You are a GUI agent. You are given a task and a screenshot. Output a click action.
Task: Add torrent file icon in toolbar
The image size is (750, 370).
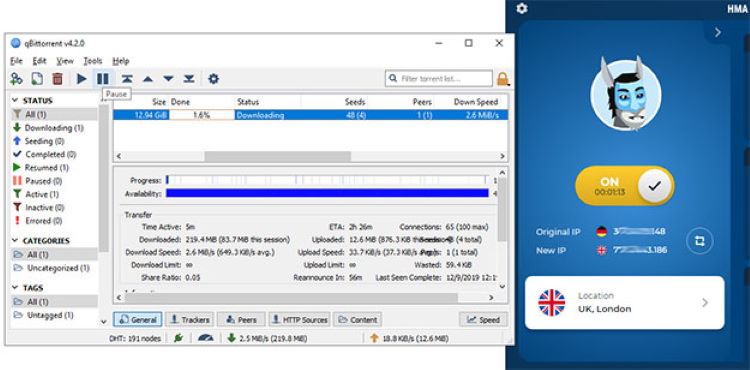(x=37, y=79)
